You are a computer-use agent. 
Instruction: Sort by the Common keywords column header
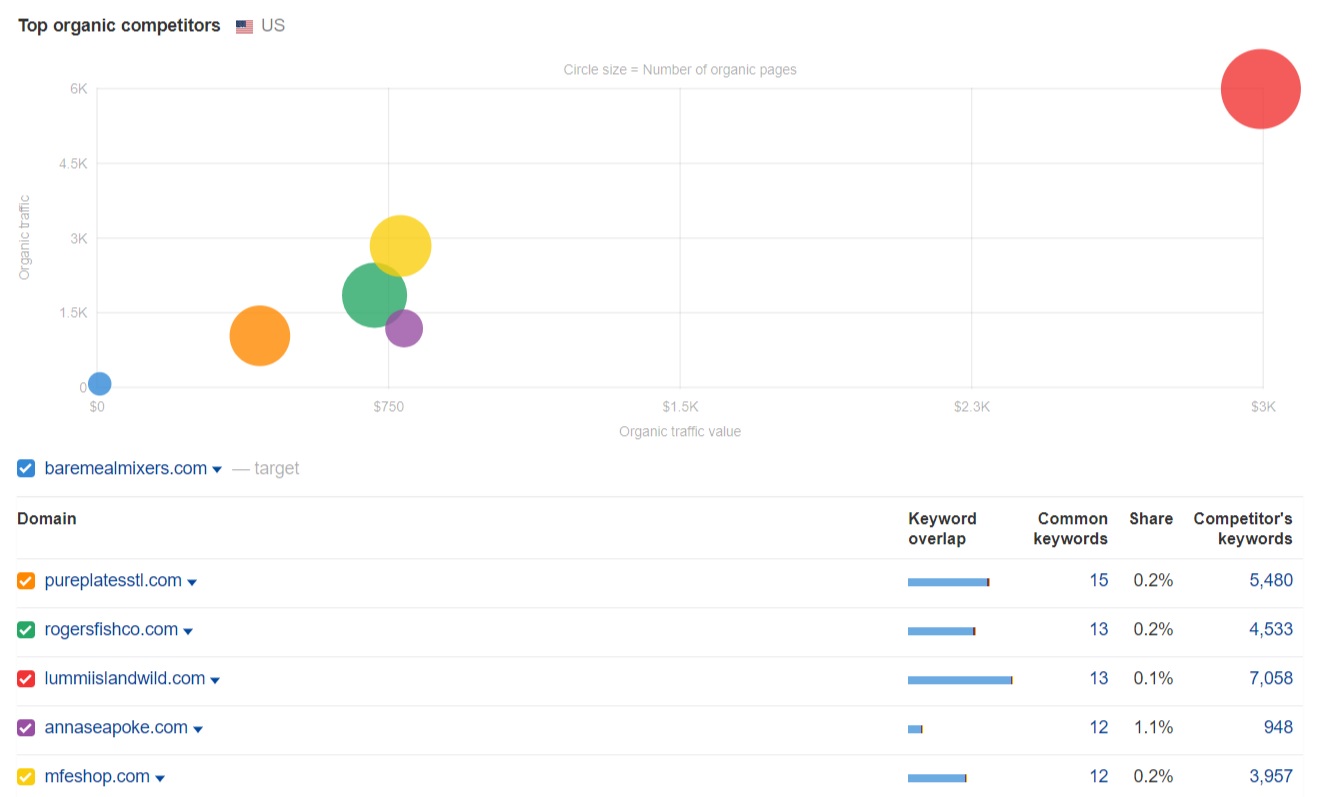pyautogui.click(x=1072, y=528)
